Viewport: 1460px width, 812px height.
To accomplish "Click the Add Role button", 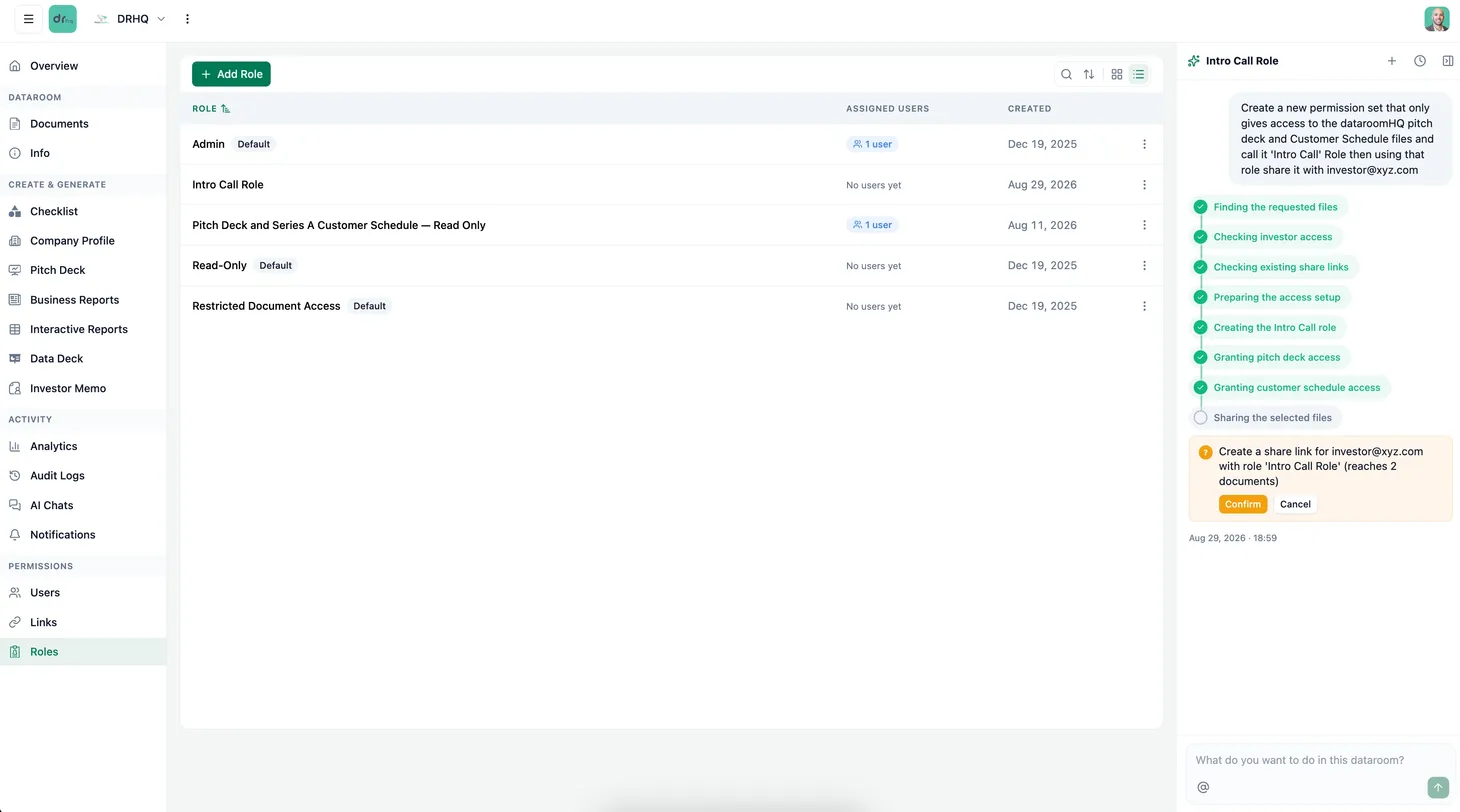I will pyautogui.click(x=231, y=74).
